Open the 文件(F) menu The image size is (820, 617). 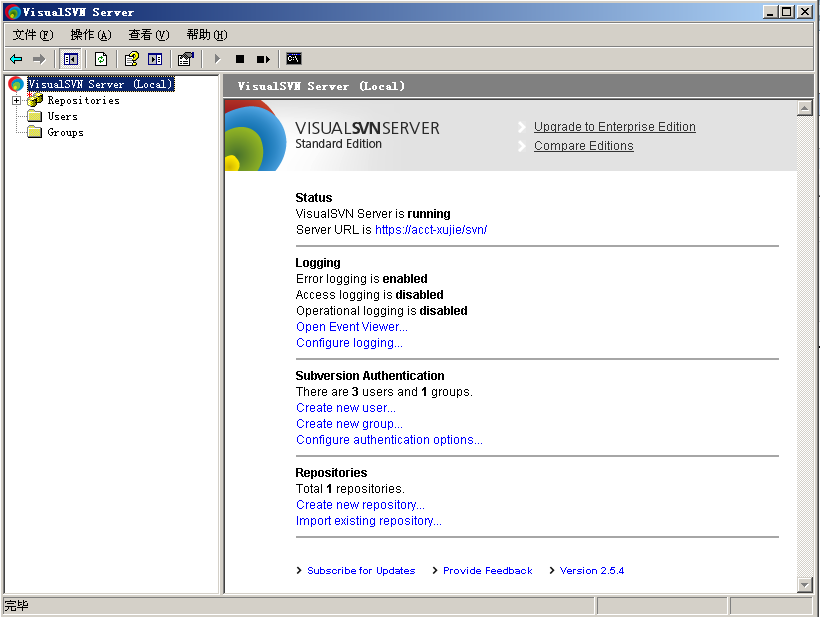coord(33,35)
